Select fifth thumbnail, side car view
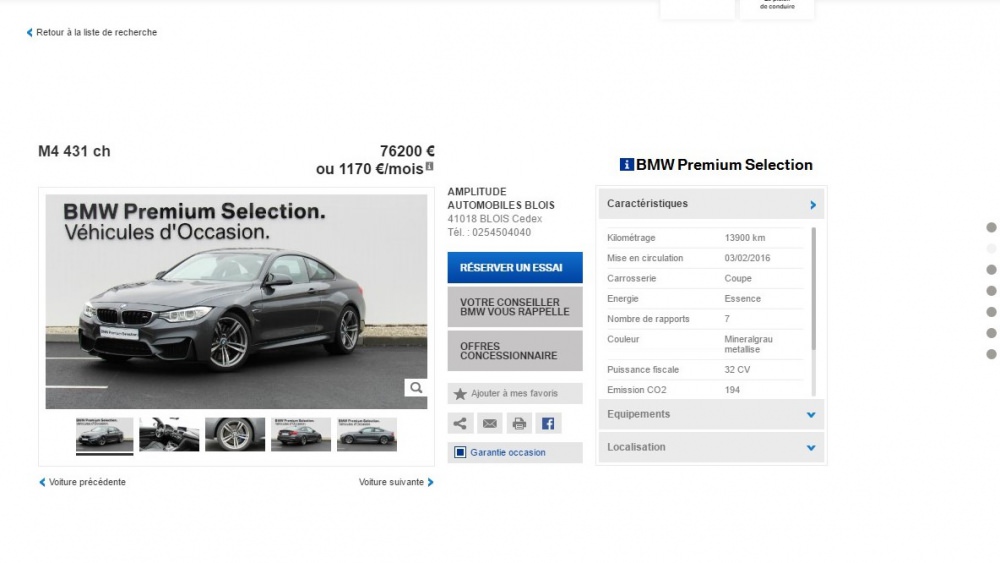Viewport: 1000px width, 563px height. [x=367, y=435]
